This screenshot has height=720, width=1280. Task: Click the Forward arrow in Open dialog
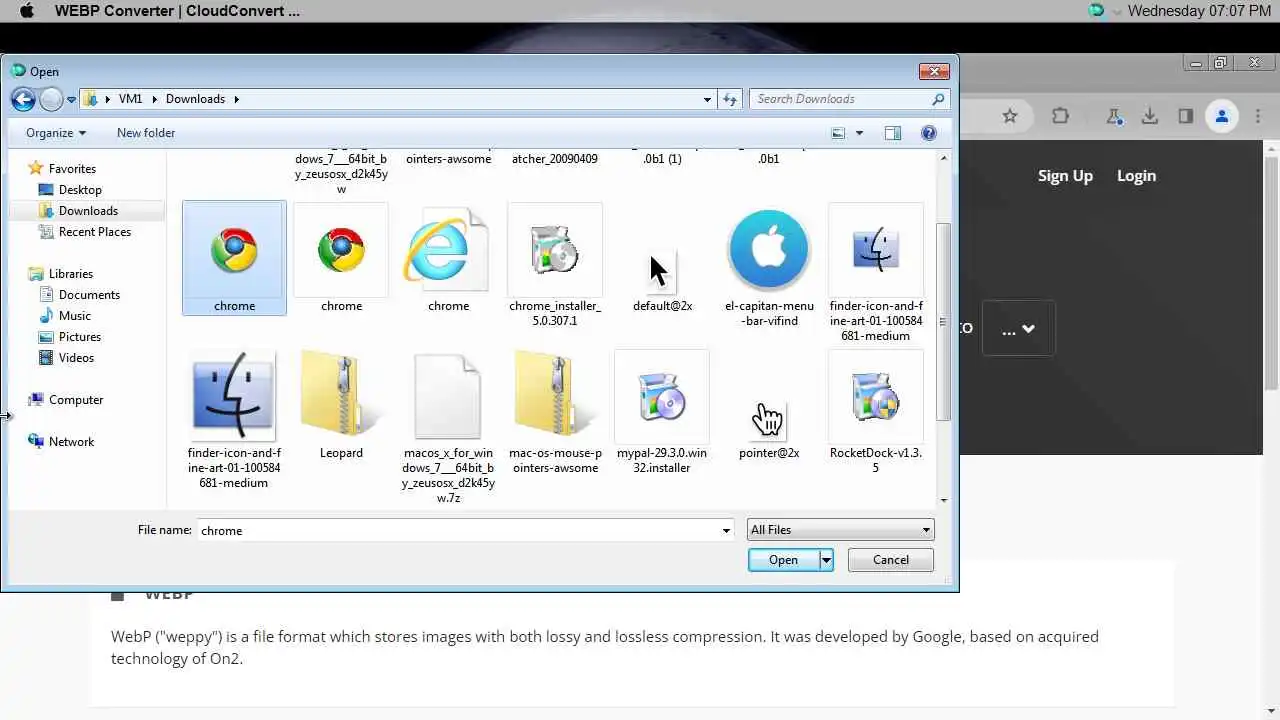click(x=51, y=99)
